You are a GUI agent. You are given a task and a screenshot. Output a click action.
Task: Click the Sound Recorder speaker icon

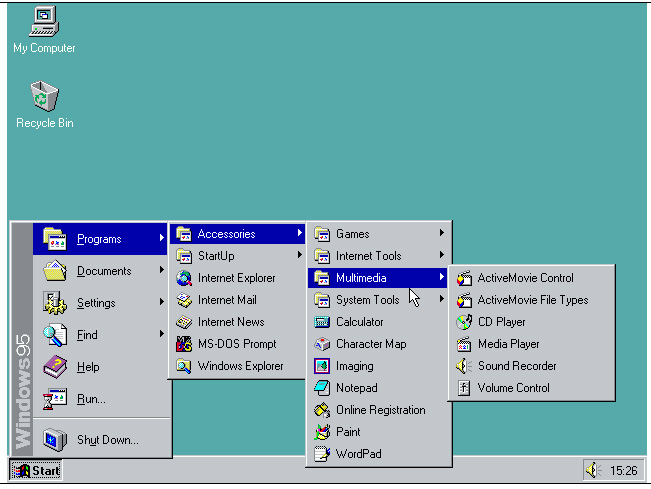[464, 366]
